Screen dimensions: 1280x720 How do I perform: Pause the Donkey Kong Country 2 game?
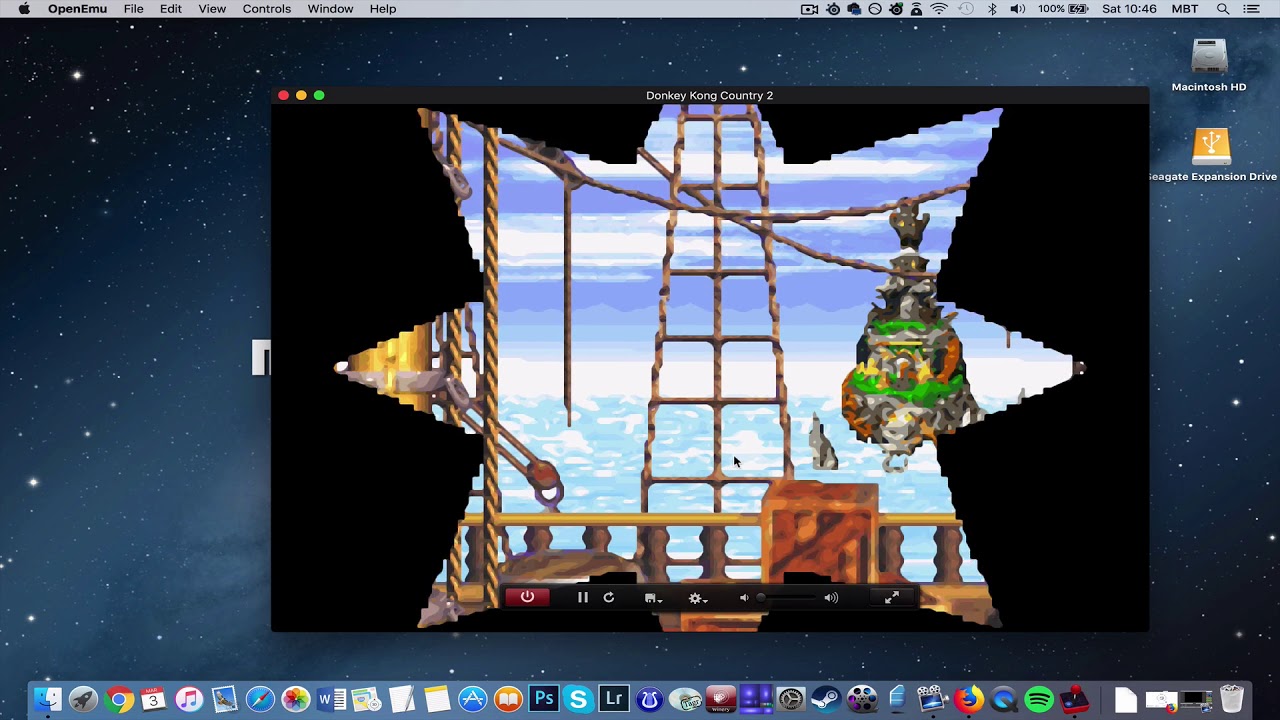(583, 597)
